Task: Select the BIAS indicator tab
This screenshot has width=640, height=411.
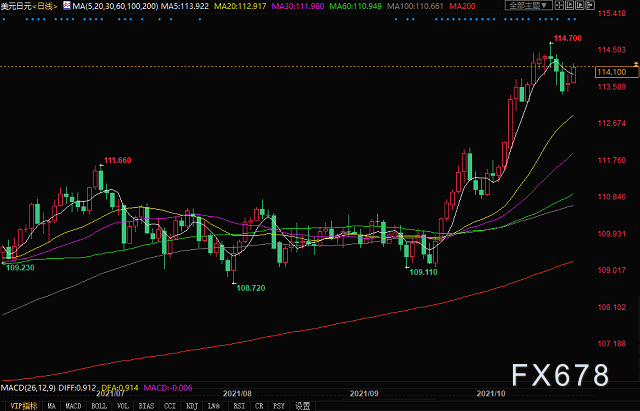Action: point(146,406)
